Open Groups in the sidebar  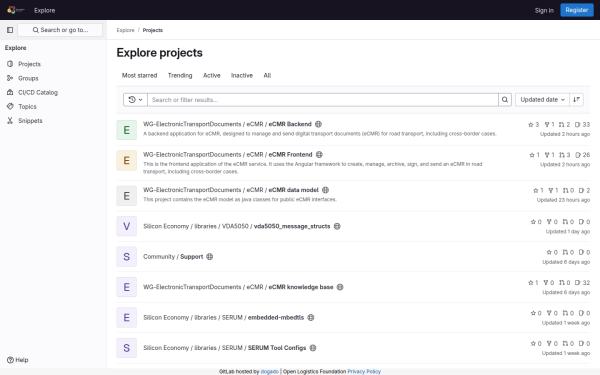point(53,78)
